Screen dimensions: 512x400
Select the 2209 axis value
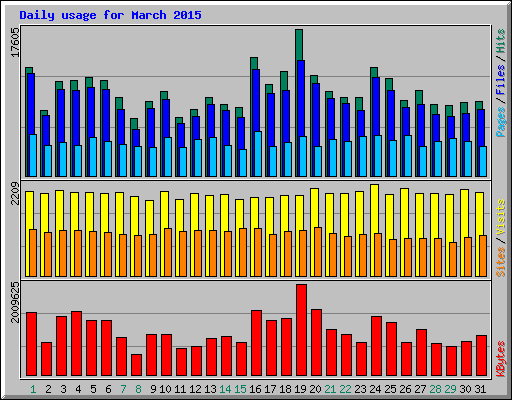point(15,193)
